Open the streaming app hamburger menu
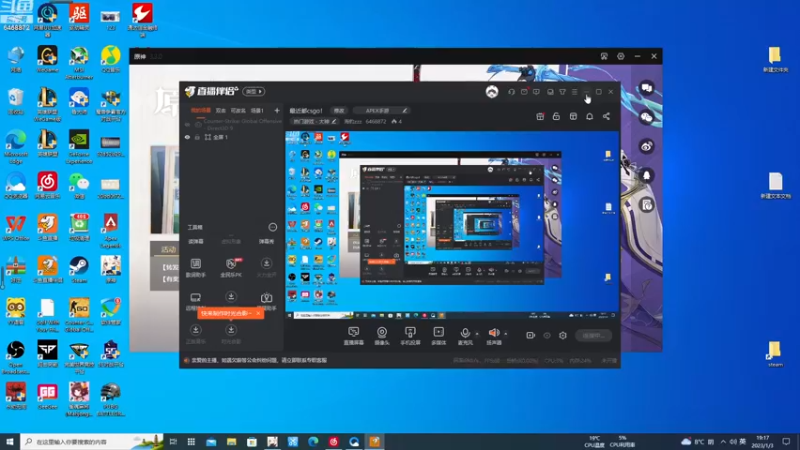 [x=574, y=92]
